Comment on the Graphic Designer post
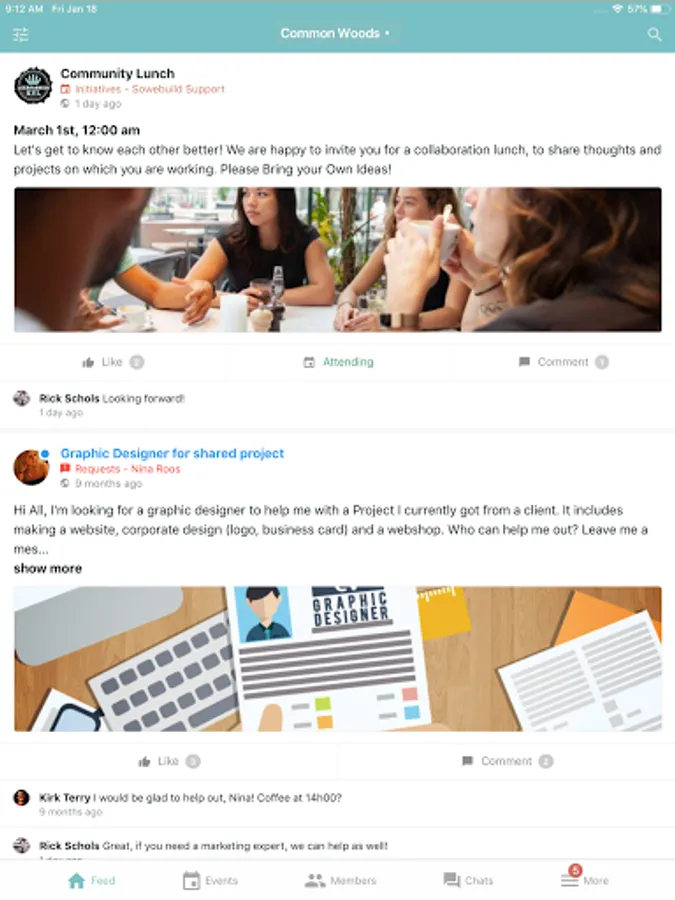Image resolution: width=675 pixels, height=900 pixels. [x=507, y=761]
